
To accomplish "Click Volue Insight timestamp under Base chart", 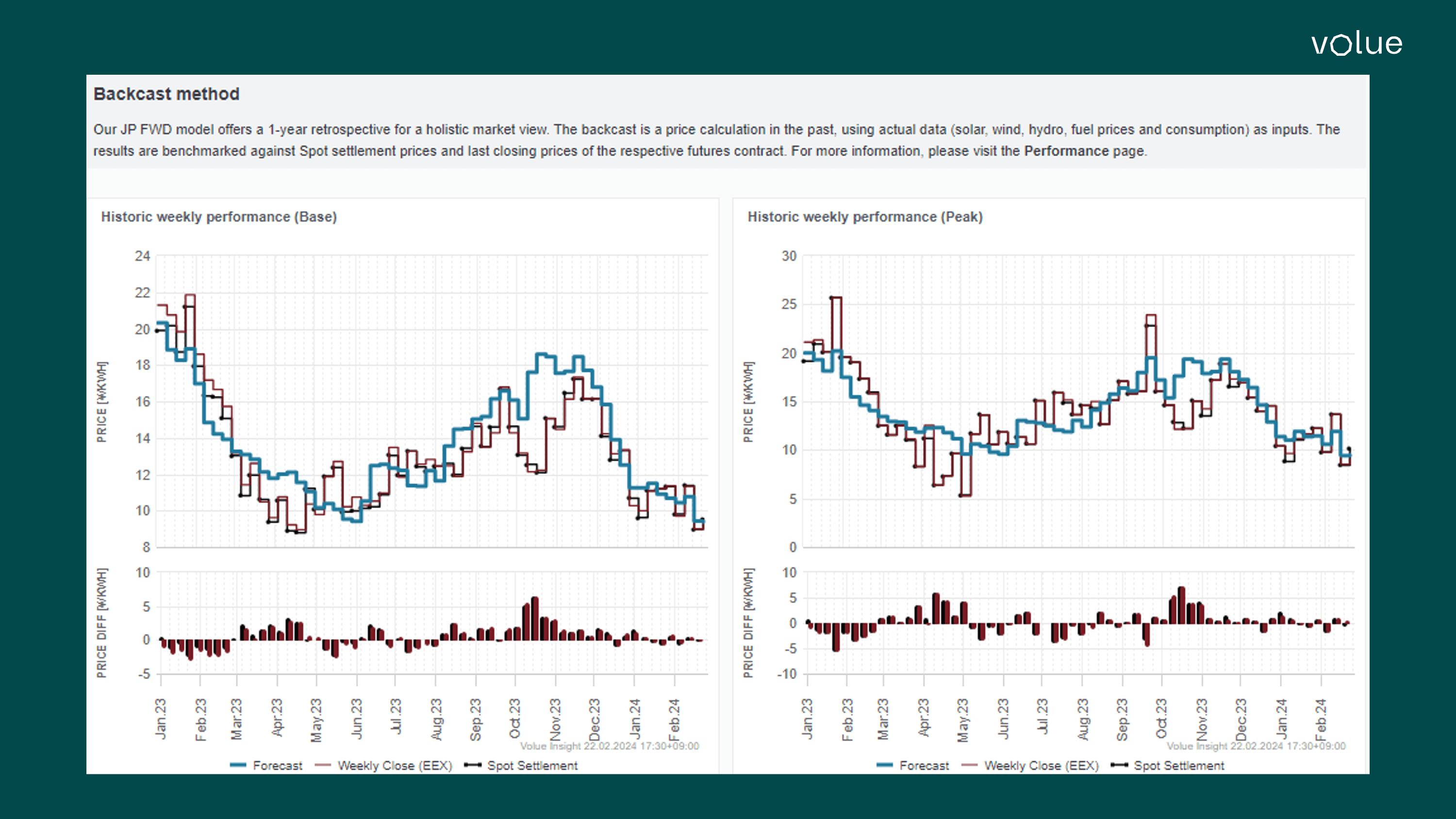I will [609, 746].
